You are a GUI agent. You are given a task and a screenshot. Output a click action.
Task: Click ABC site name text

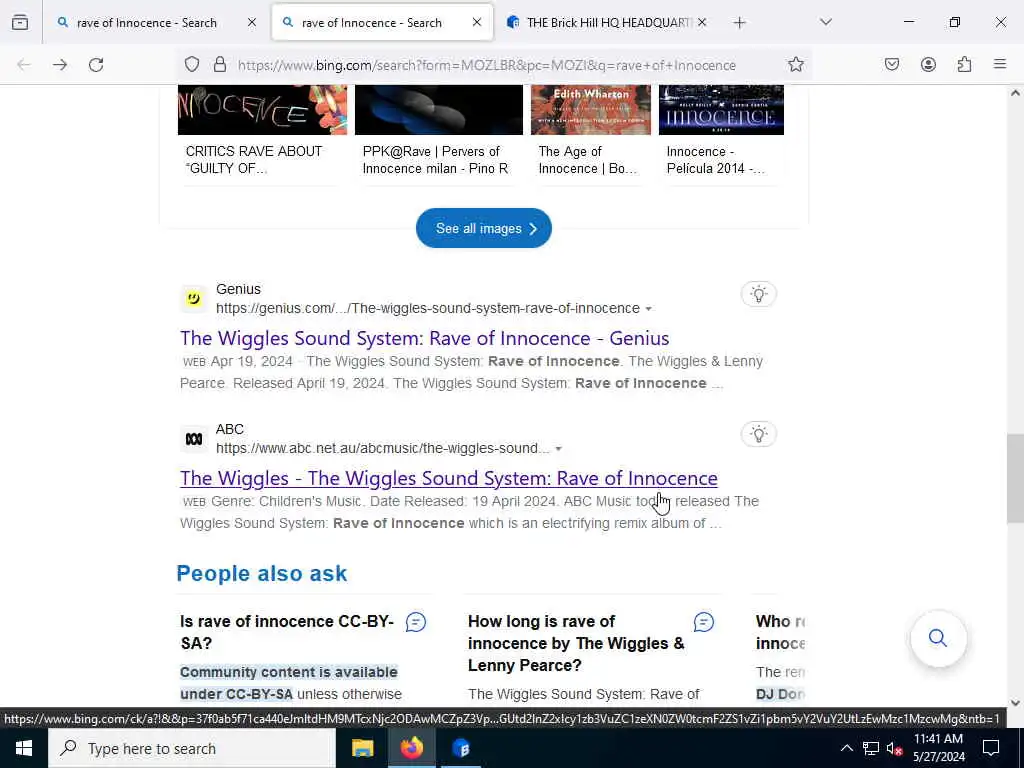click(230, 430)
